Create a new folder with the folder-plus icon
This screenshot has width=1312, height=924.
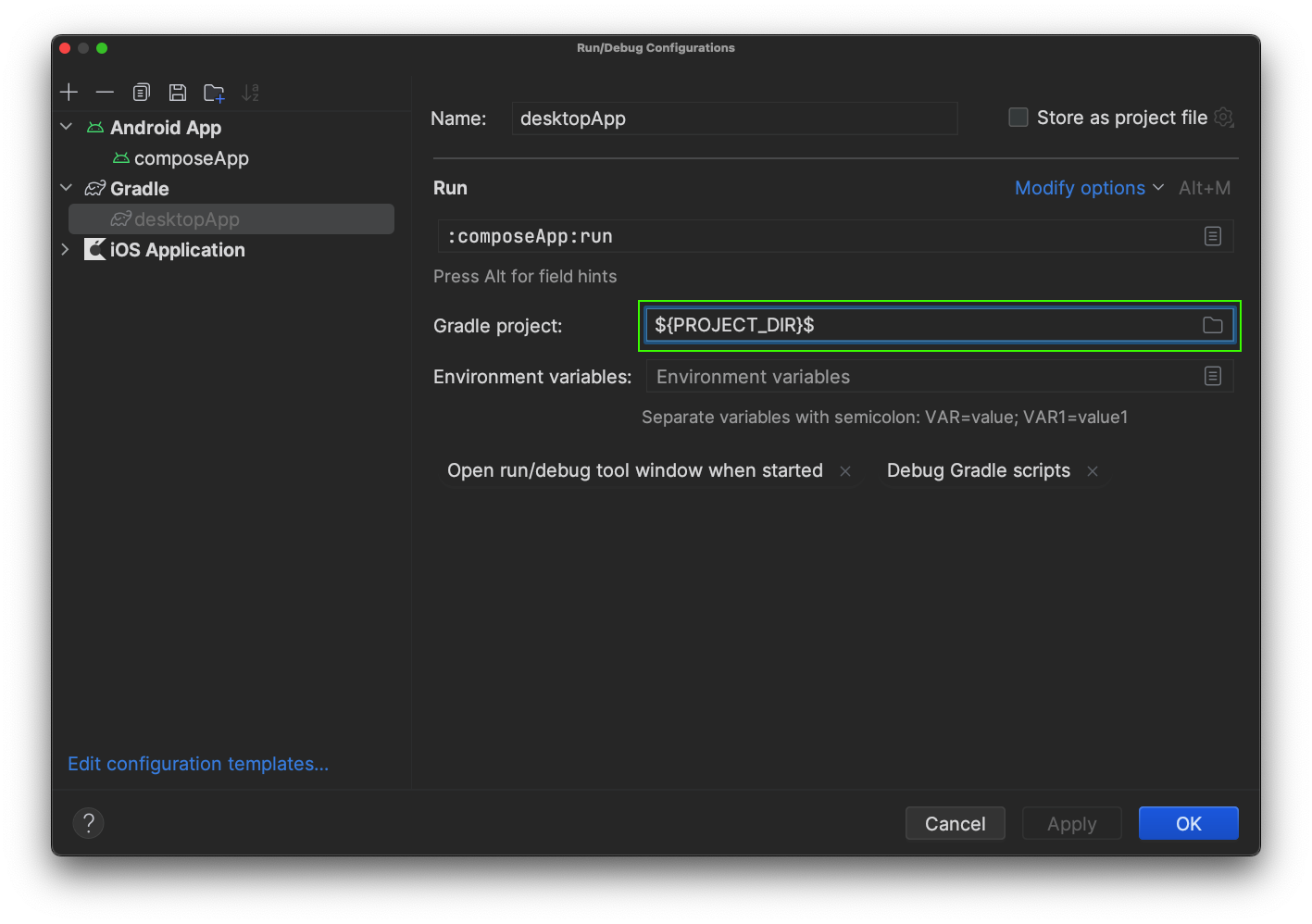(214, 92)
